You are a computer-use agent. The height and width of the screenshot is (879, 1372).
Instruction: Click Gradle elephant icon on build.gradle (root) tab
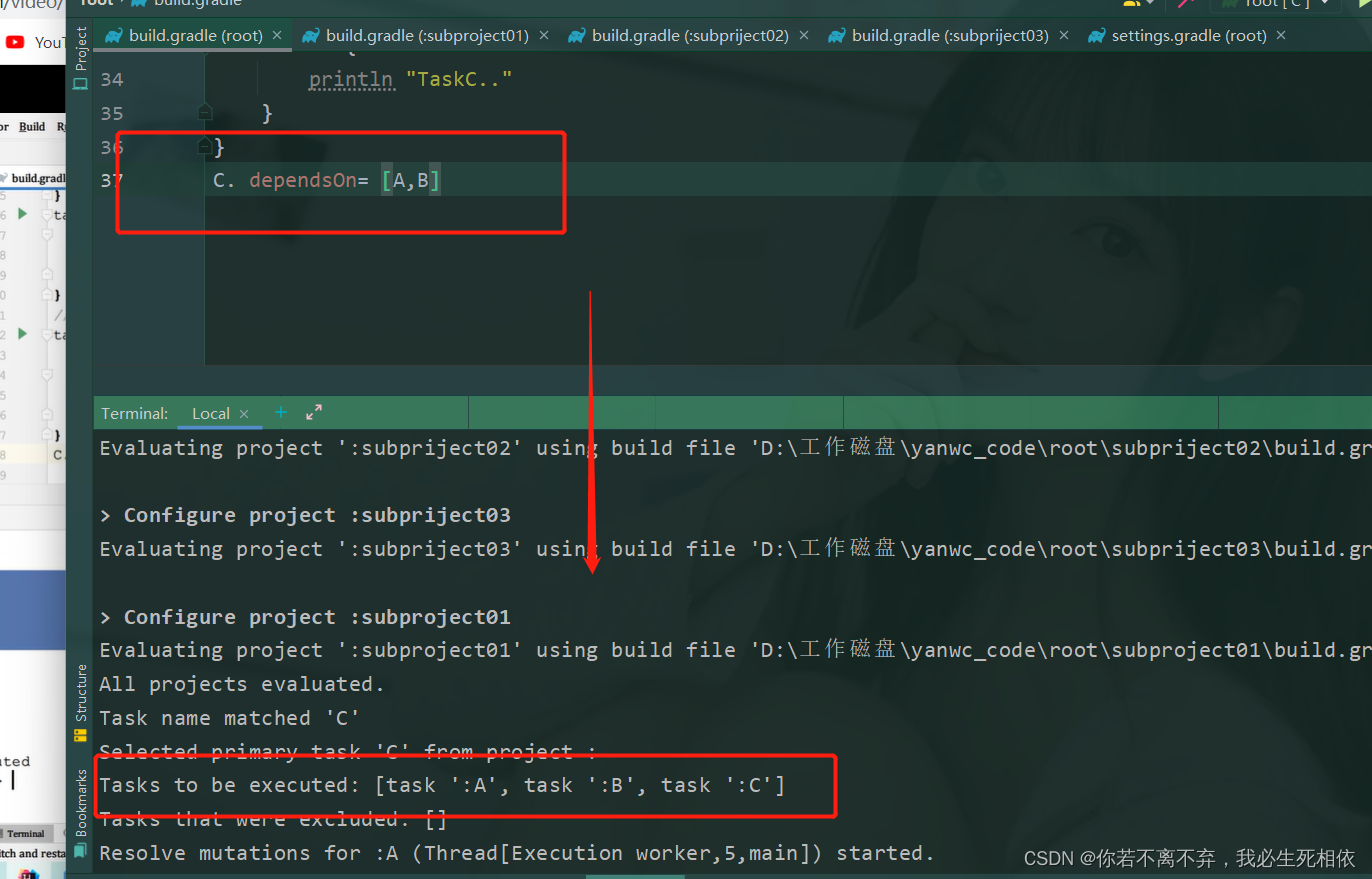114,36
